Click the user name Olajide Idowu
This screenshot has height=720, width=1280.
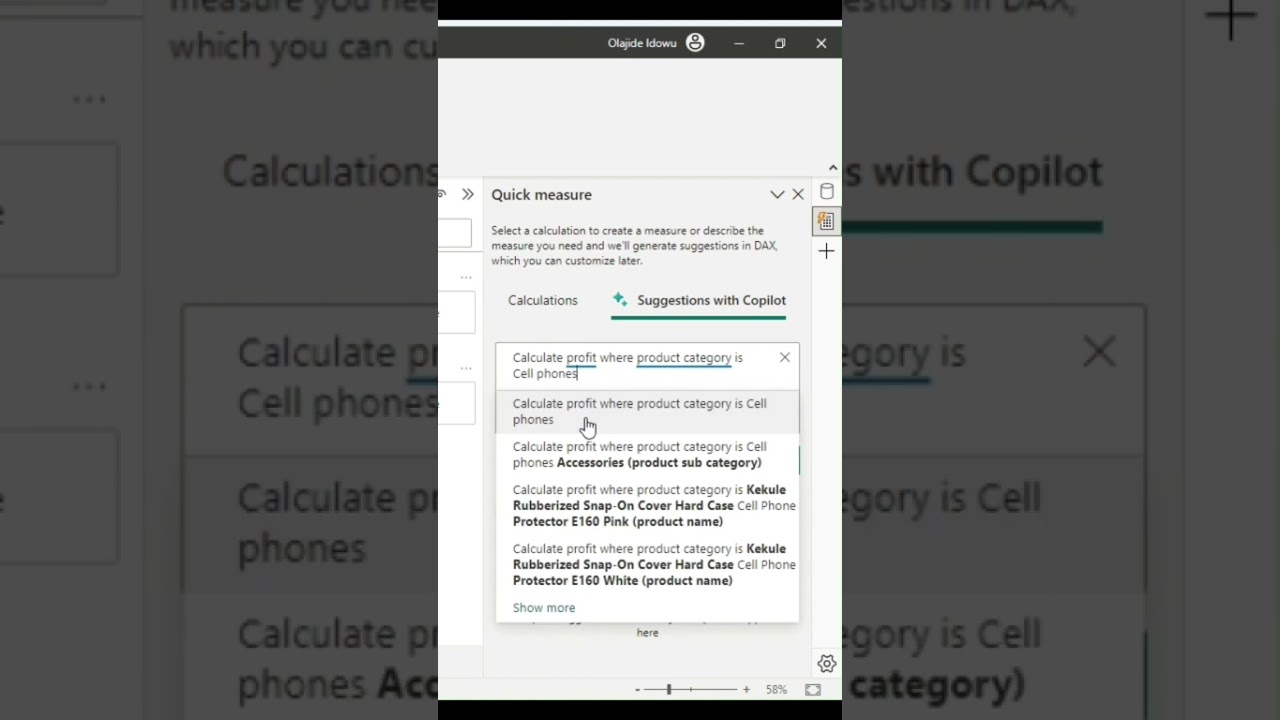point(642,43)
